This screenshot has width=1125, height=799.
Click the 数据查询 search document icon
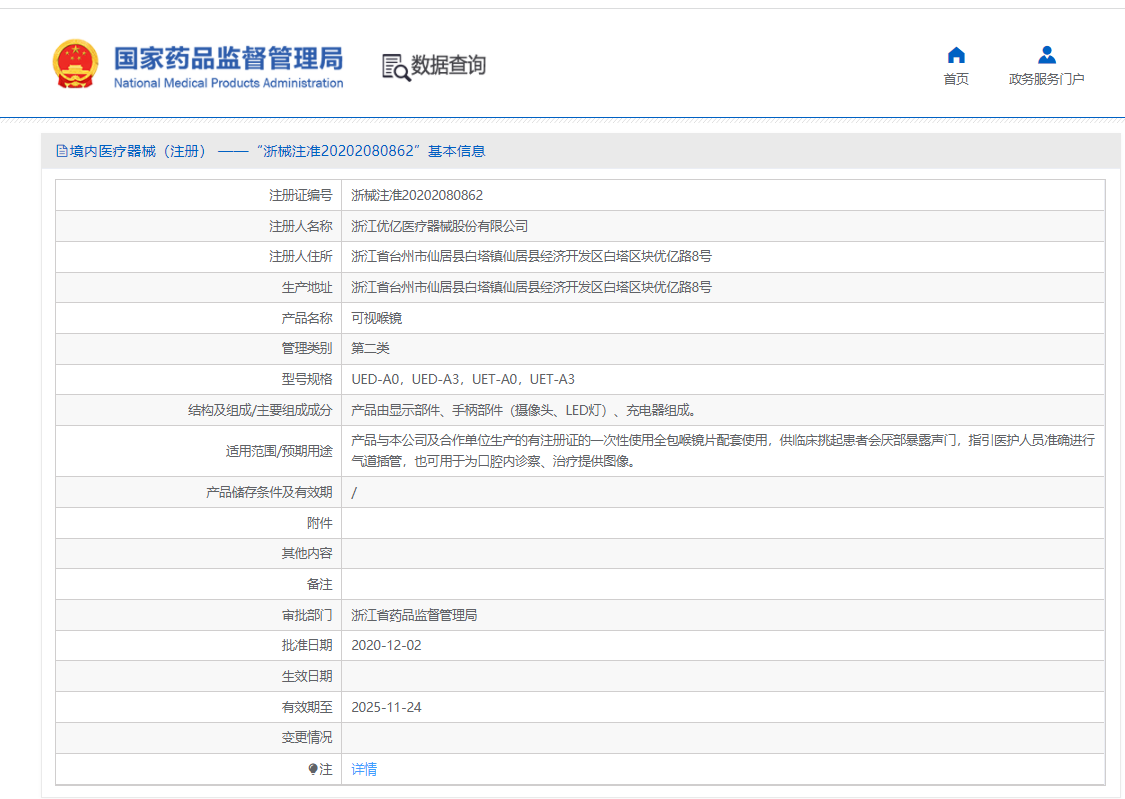[x=396, y=67]
